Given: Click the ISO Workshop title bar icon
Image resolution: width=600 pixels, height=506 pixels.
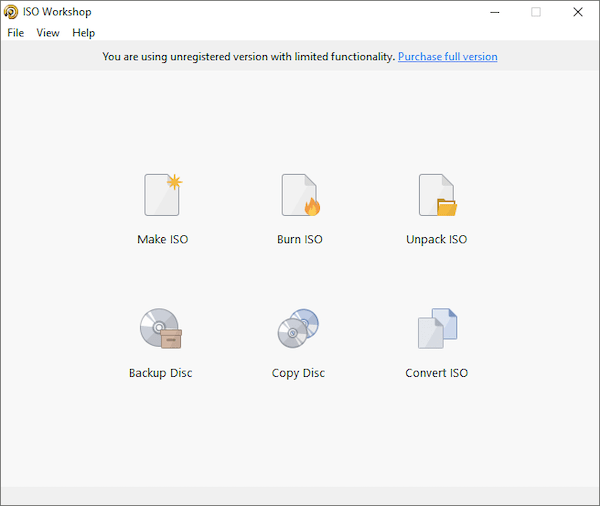Looking at the screenshot, I should [11, 12].
